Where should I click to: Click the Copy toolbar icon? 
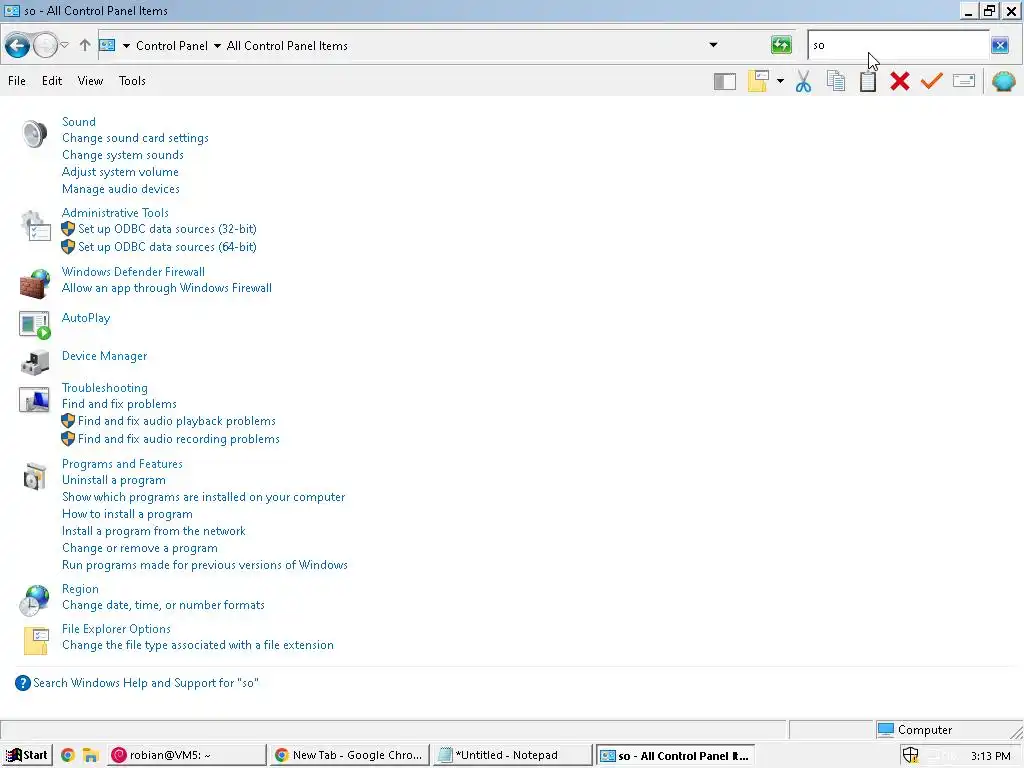[836, 82]
